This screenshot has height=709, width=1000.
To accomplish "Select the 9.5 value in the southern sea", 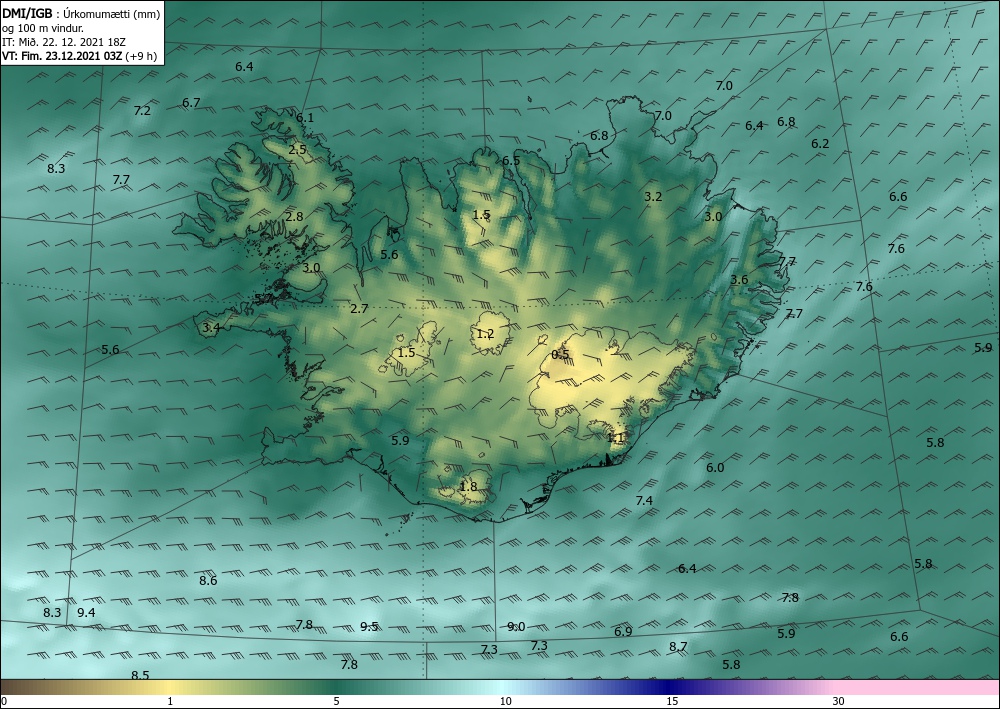I will point(369,626).
